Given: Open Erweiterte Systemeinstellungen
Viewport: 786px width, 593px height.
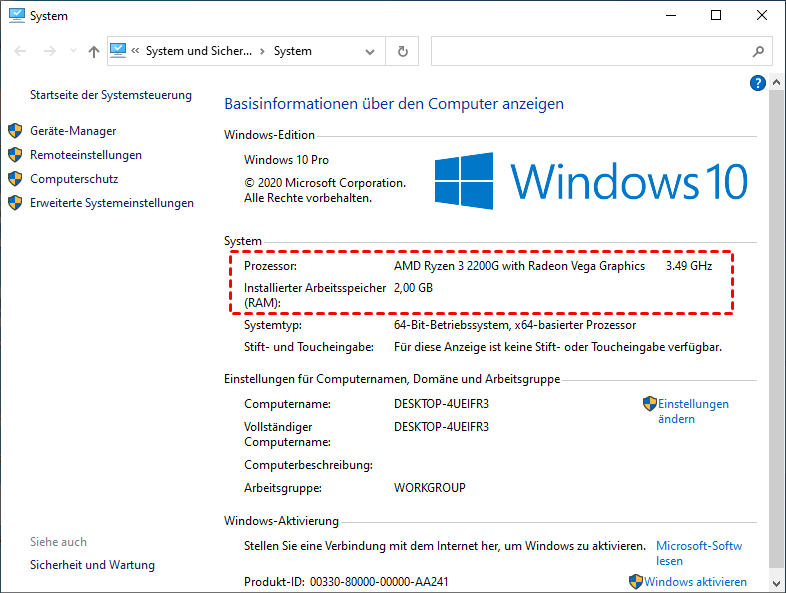Looking at the screenshot, I should [x=112, y=203].
